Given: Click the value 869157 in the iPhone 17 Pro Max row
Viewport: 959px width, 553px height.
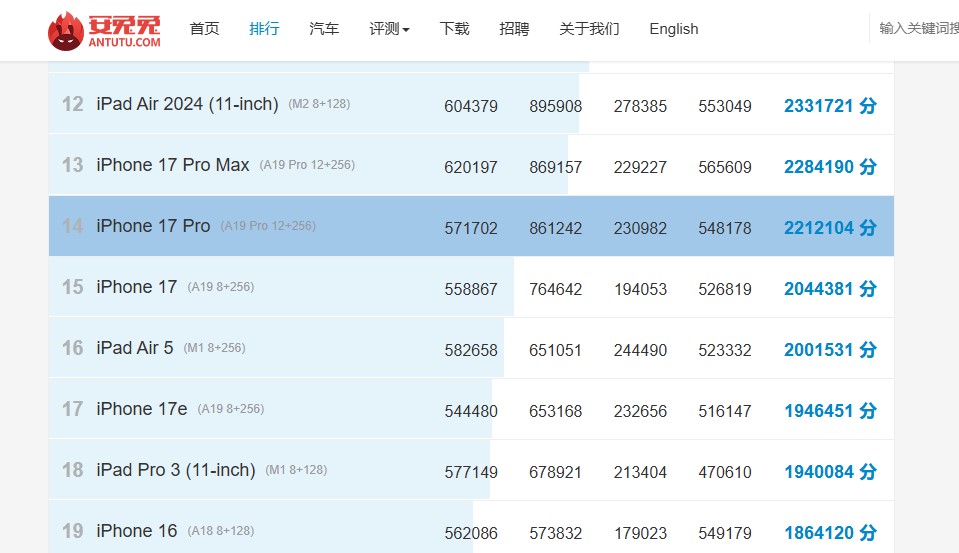Looking at the screenshot, I should 555,168.
